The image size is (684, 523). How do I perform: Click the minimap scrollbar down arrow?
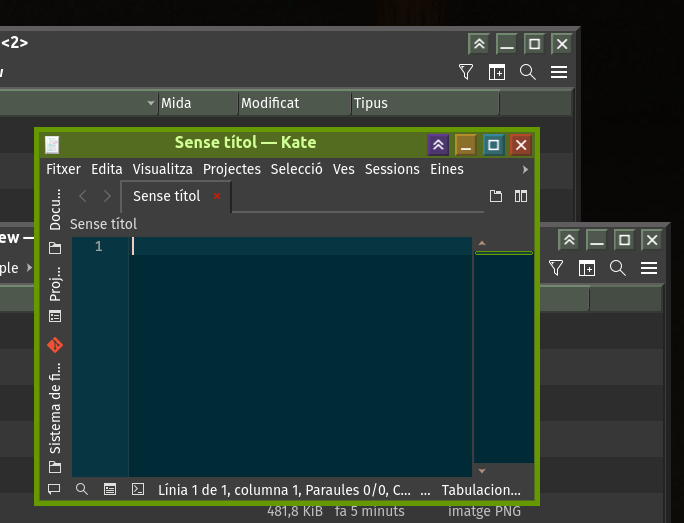pyautogui.click(x=482, y=471)
